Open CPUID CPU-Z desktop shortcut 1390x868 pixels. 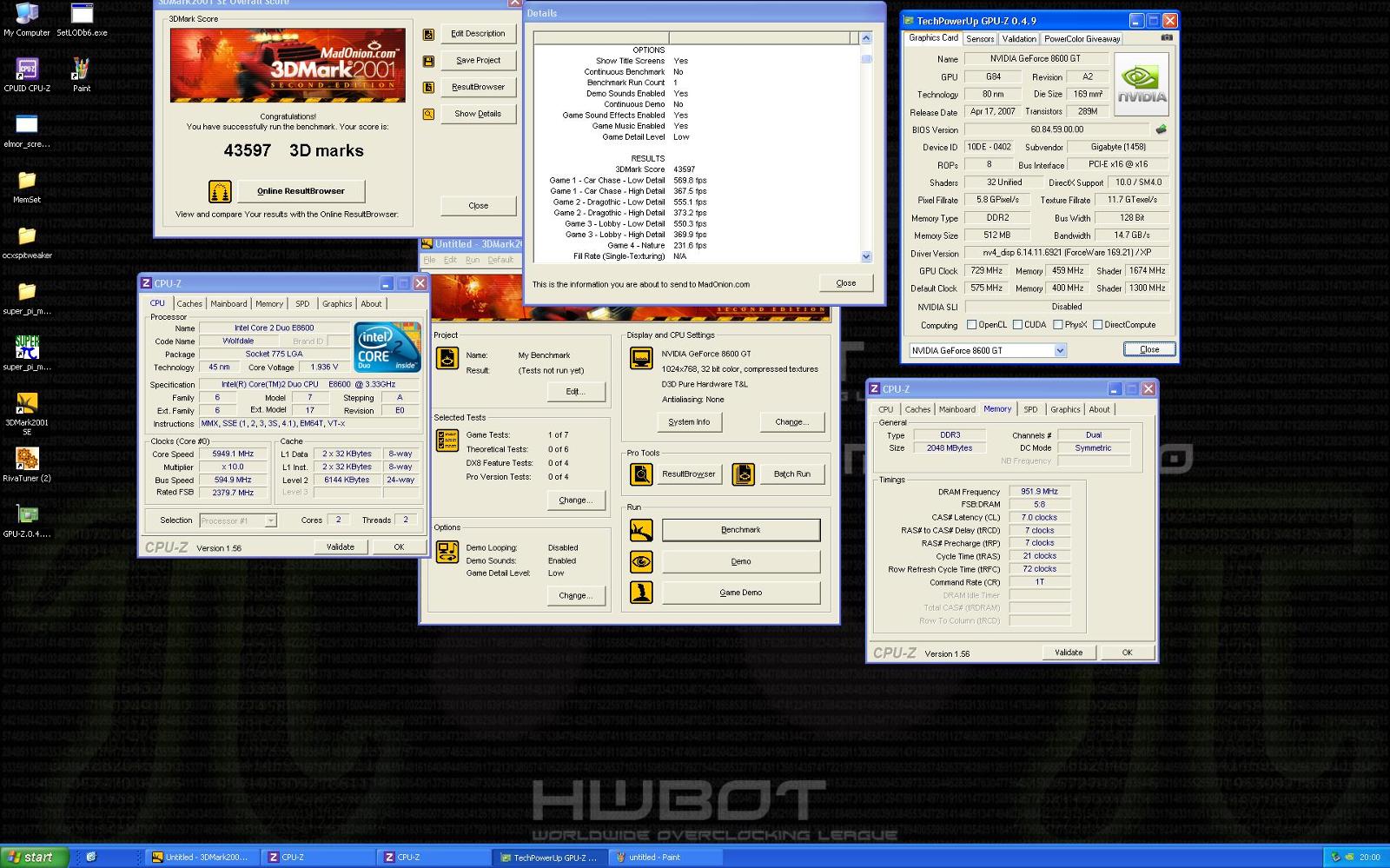[x=27, y=75]
